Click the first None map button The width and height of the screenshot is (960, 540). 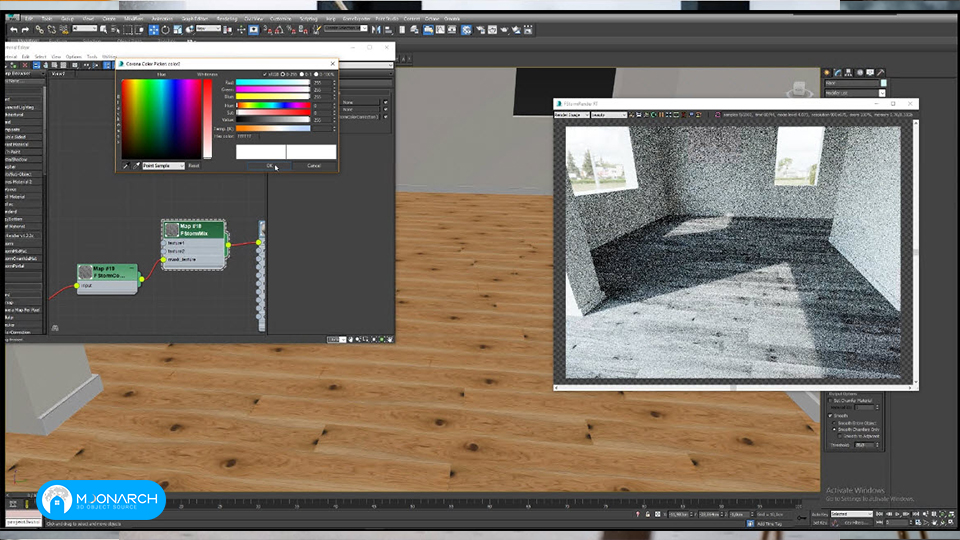pyautogui.click(x=360, y=102)
